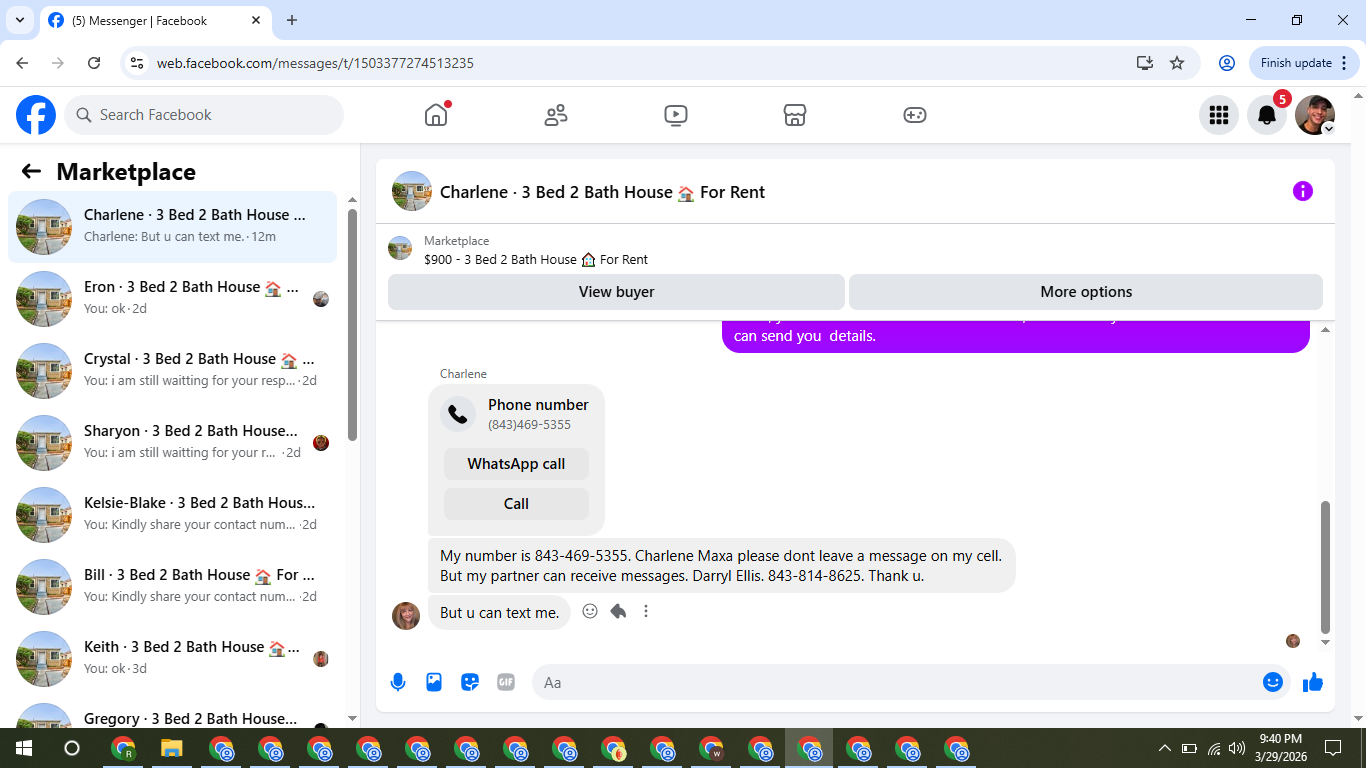1366x768 pixels.
Task: React to "But u can text me." message
Action: point(590,611)
